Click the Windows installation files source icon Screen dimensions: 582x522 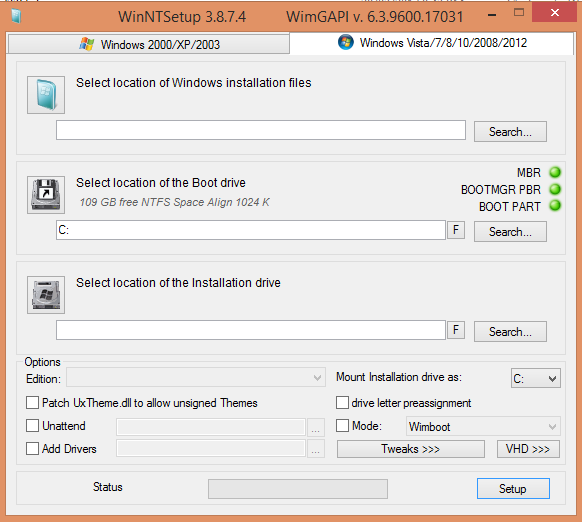[x=46, y=95]
